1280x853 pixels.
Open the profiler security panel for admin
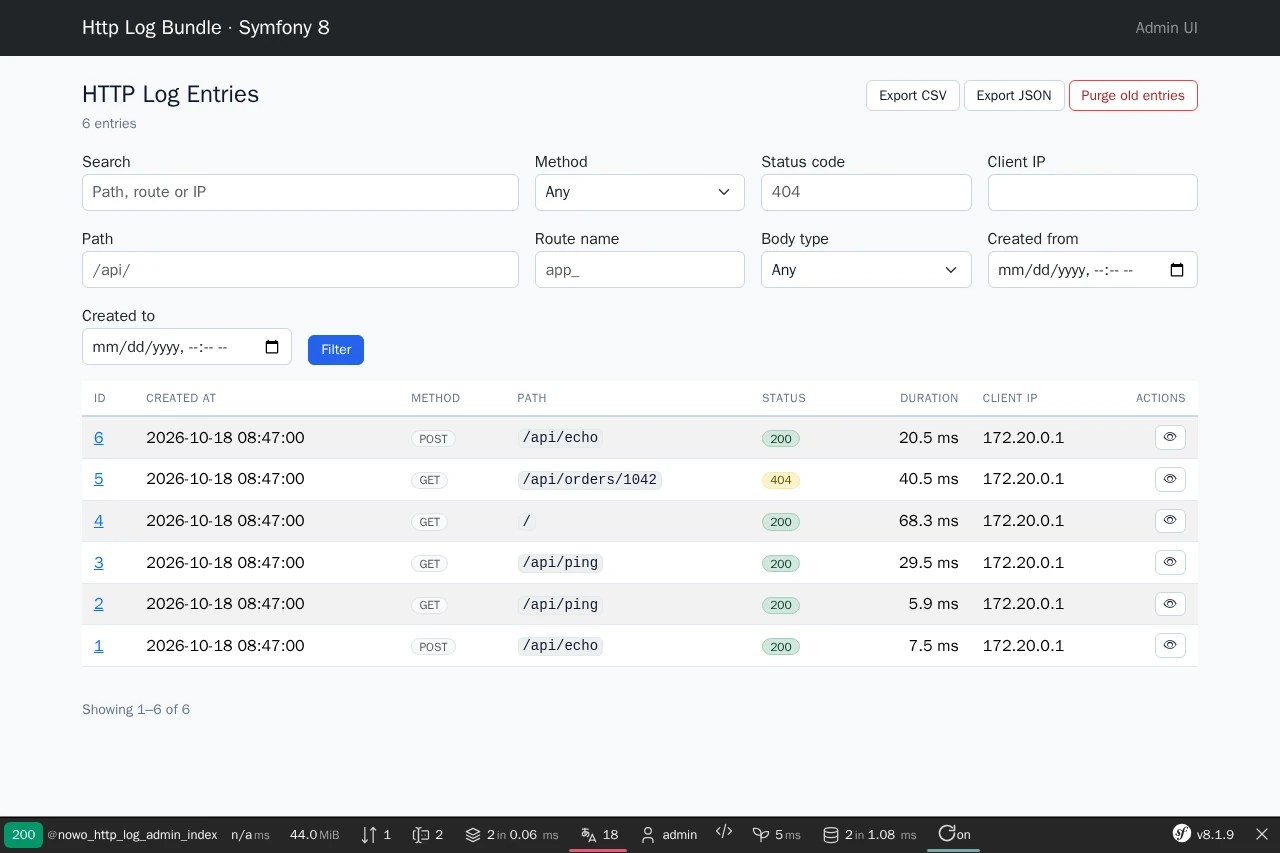click(668, 835)
